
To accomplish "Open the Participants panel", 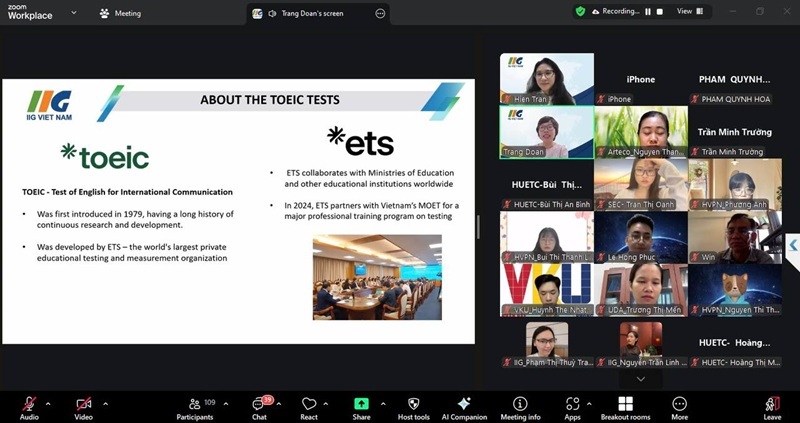I will tap(195, 408).
